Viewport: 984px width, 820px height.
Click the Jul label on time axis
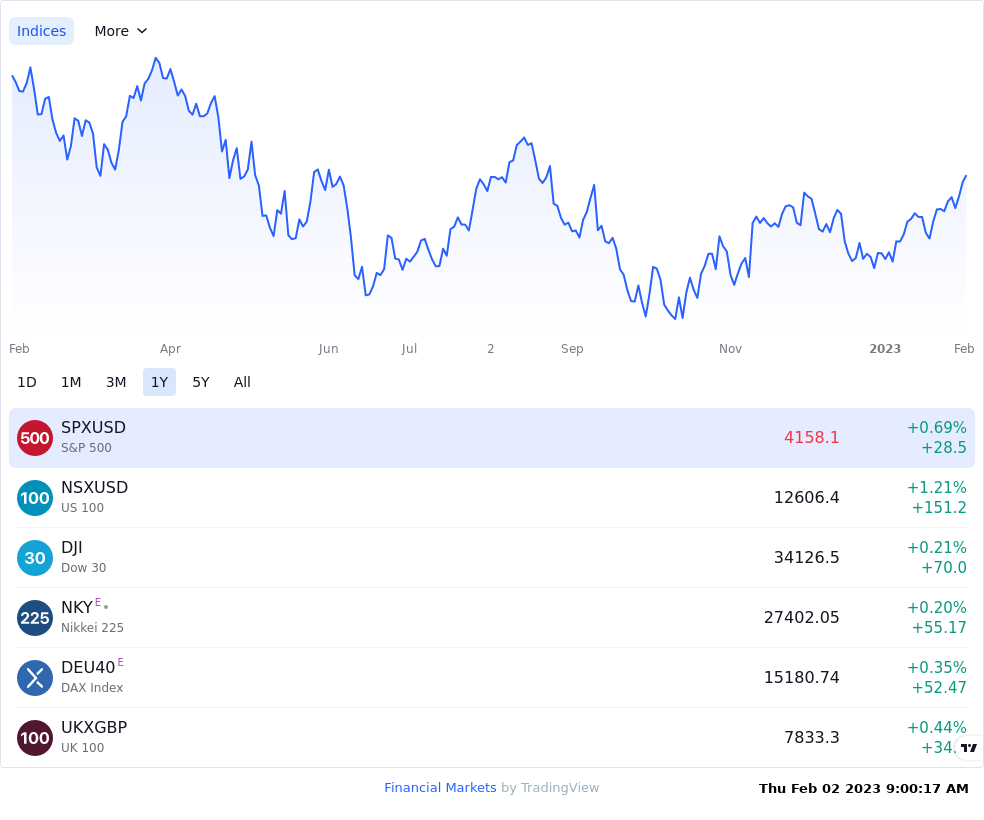(409, 349)
